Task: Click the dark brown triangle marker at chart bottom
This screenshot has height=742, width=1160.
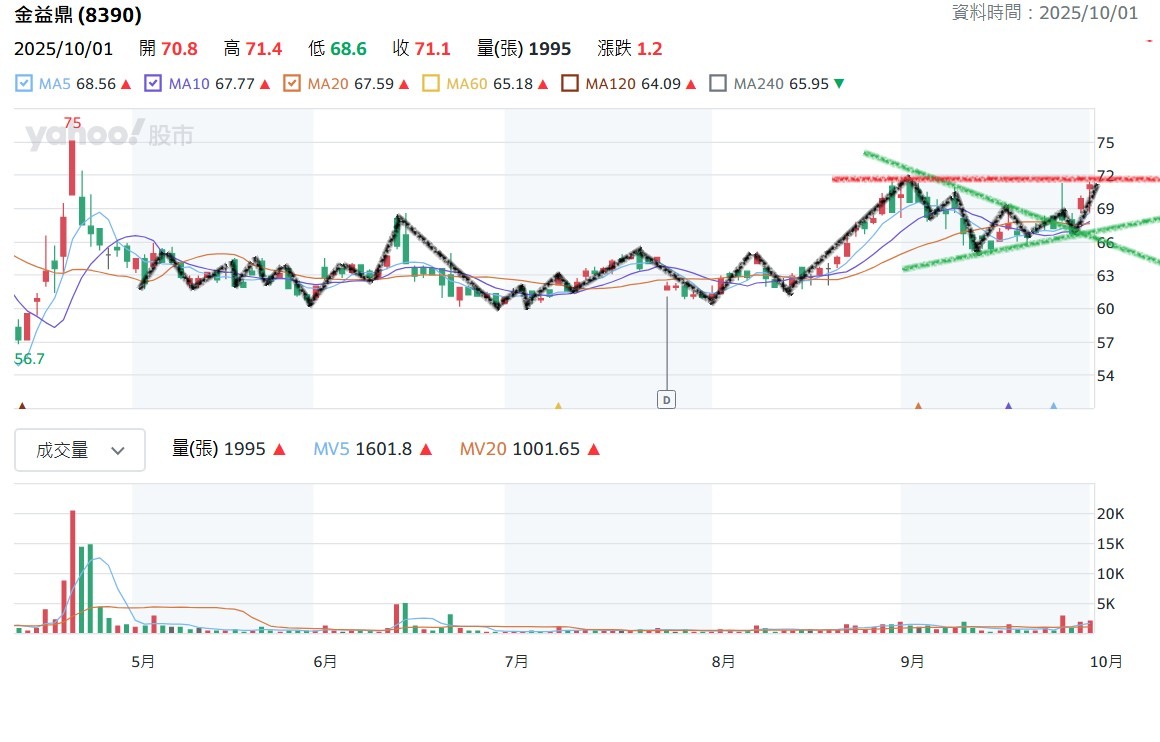Action: coord(22,406)
